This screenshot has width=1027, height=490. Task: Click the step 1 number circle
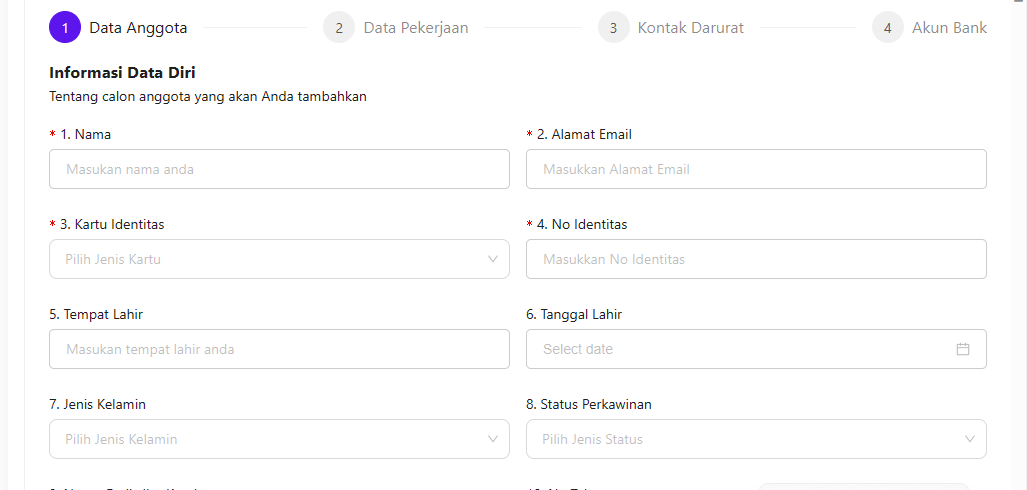(65, 28)
